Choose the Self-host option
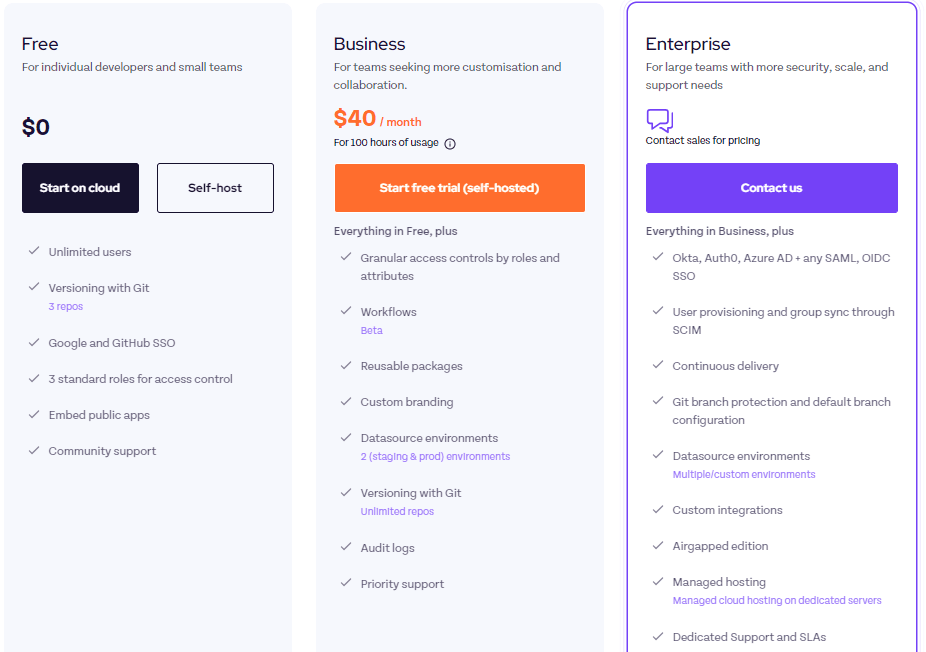The height and width of the screenshot is (652, 926). 215,188
